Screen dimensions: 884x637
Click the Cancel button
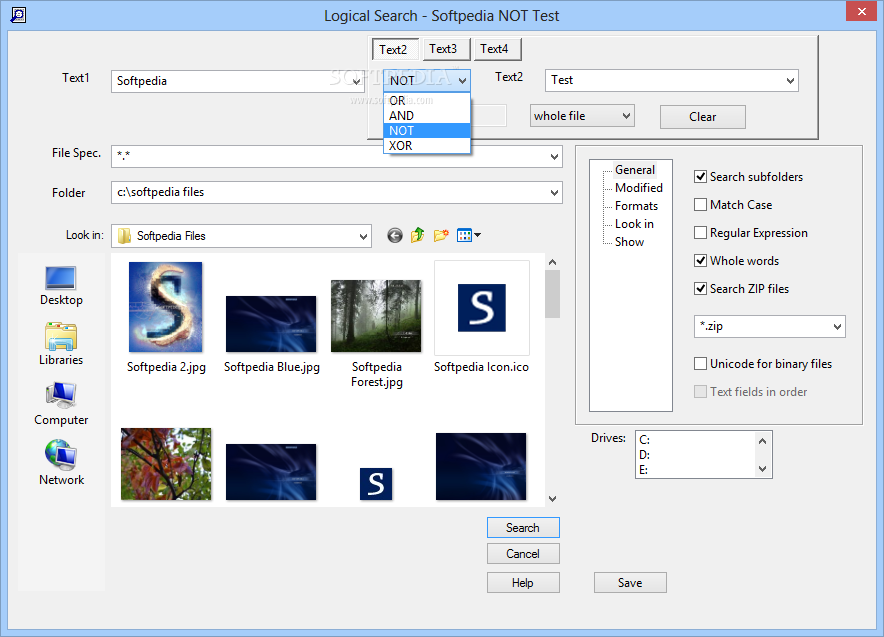tap(523, 554)
